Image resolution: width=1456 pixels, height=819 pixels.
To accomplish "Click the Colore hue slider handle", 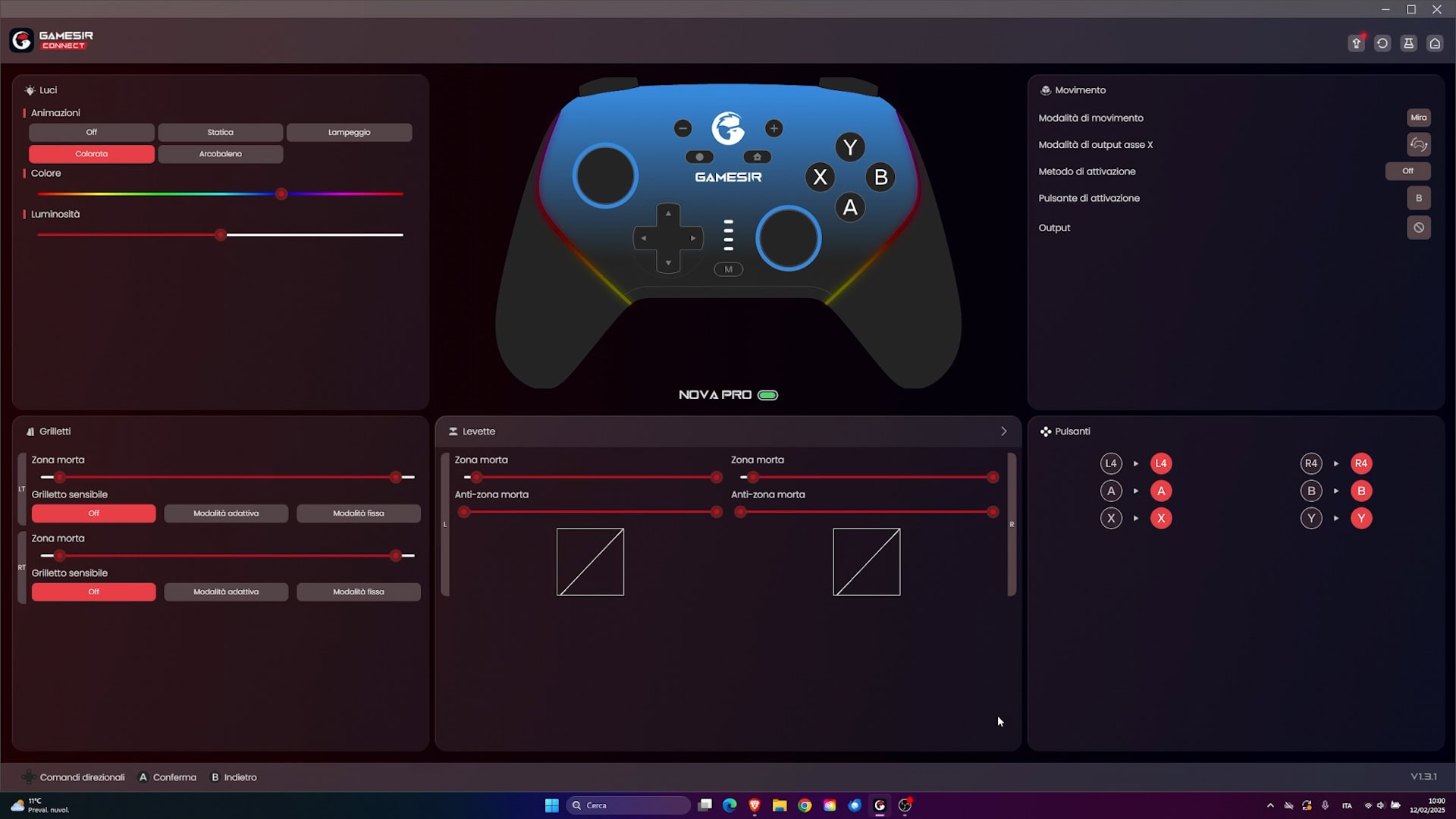I will coord(281,194).
